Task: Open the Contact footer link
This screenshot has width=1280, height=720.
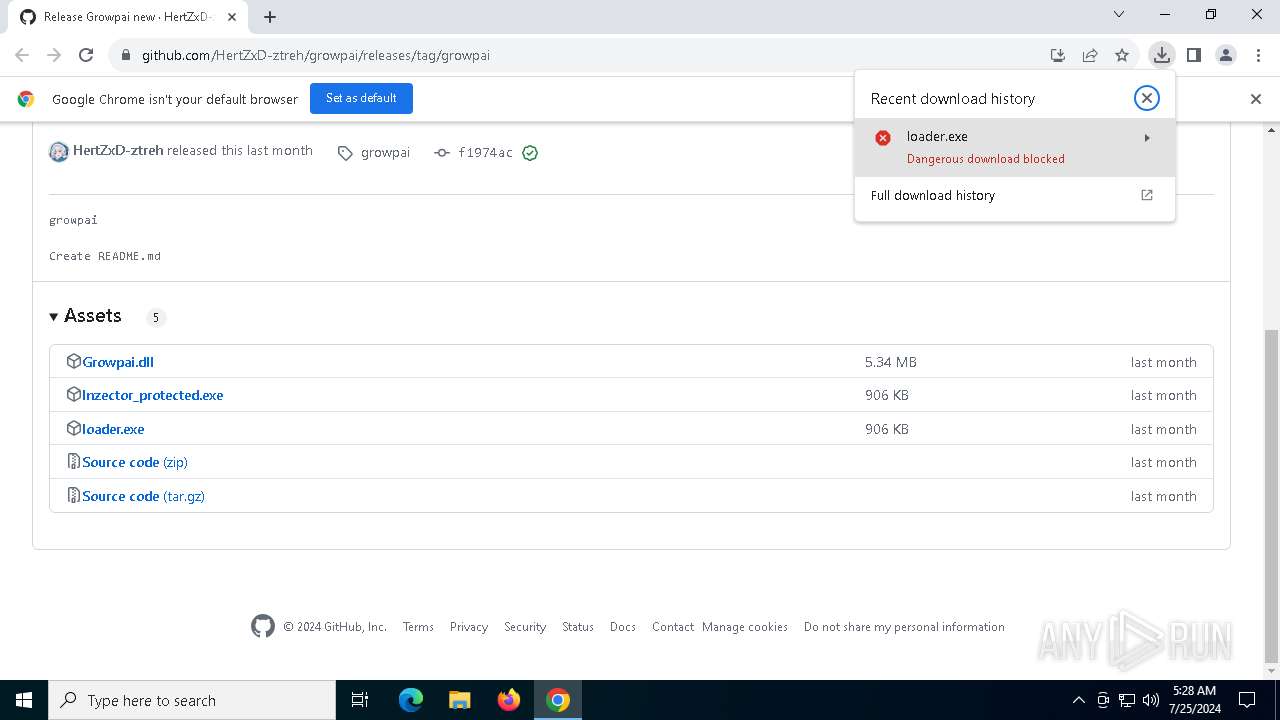Action: [x=673, y=627]
